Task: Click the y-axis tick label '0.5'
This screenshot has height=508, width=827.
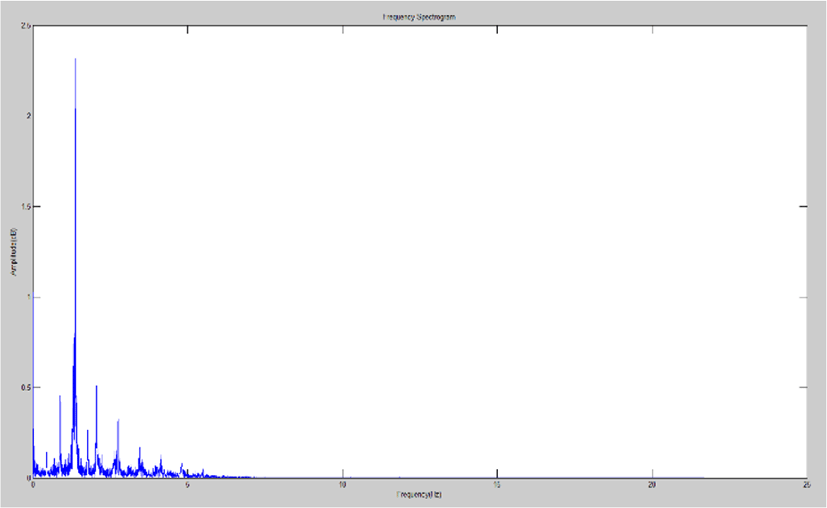Action: tap(26, 387)
